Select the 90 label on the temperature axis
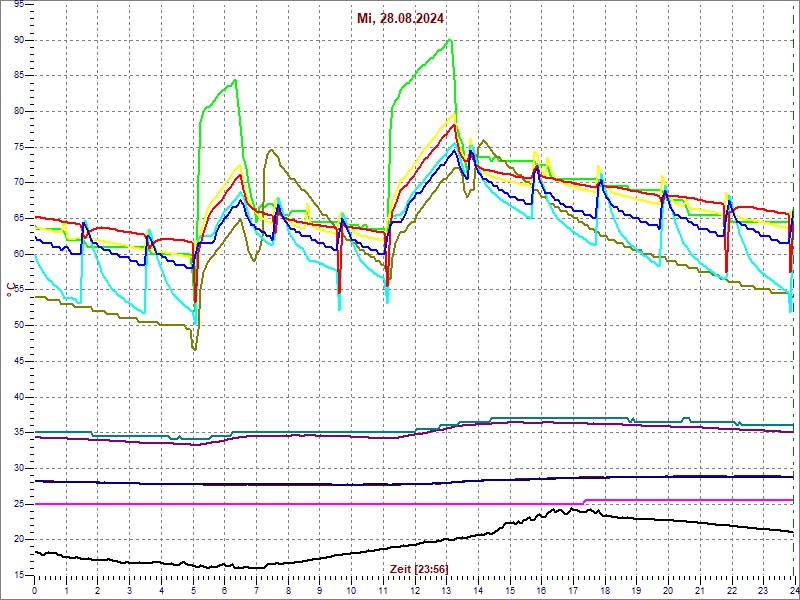 [x=17, y=41]
